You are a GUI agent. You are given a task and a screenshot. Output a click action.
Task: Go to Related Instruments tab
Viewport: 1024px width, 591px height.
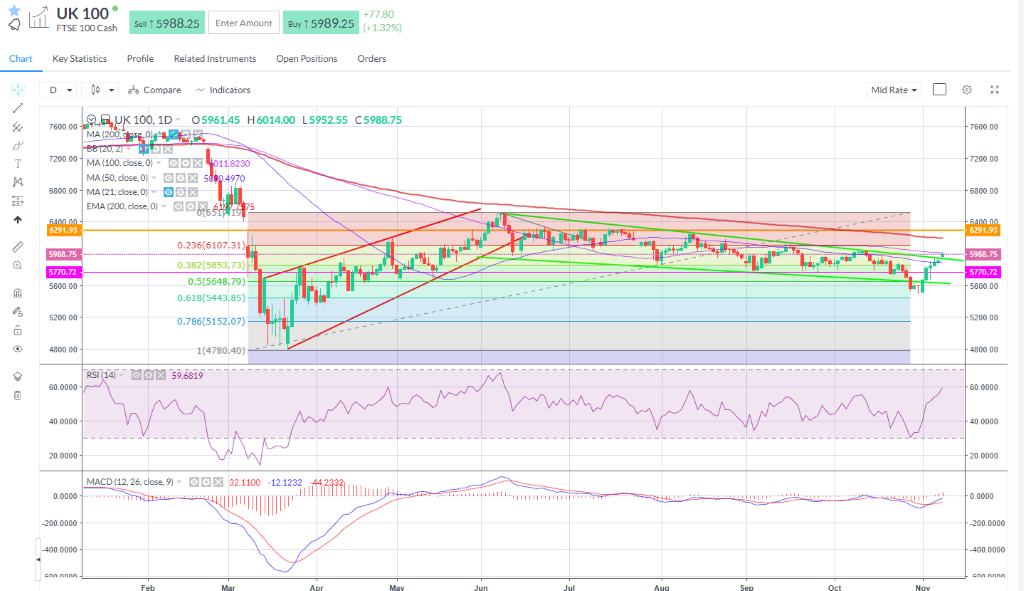coord(215,59)
